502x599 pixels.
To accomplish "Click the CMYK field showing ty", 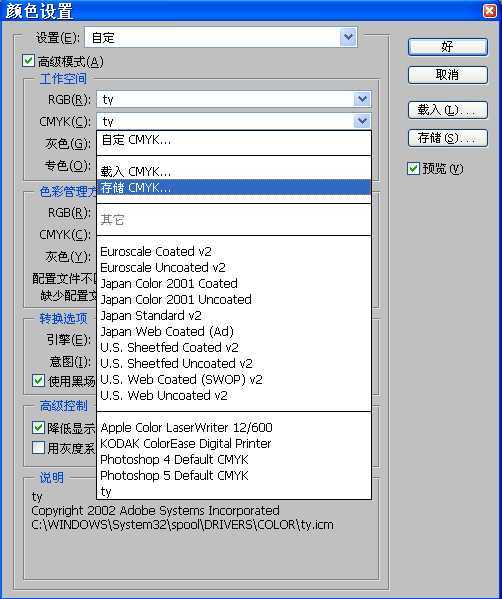I will click(233, 121).
